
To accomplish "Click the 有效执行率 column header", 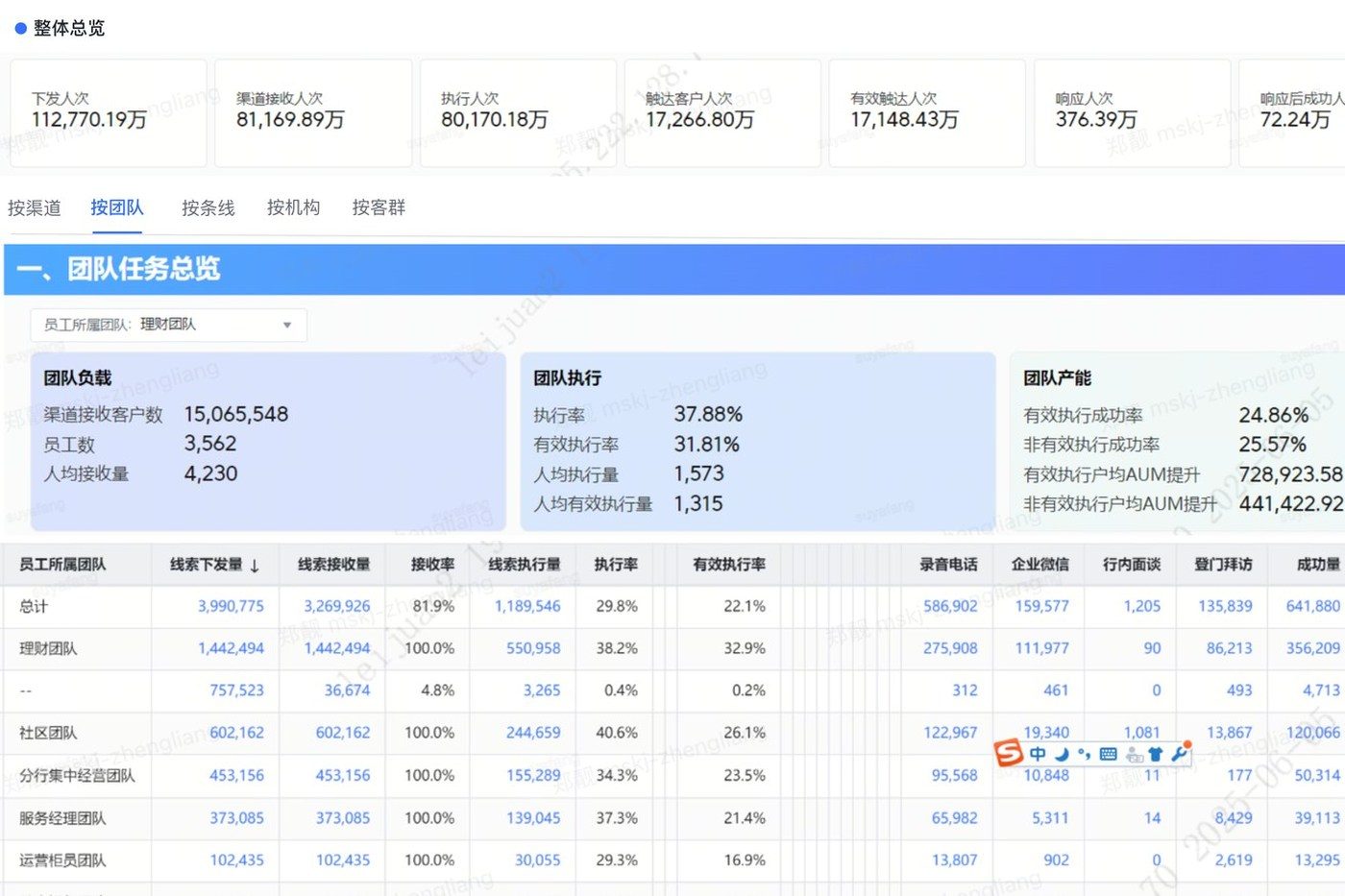I will [729, 565].
